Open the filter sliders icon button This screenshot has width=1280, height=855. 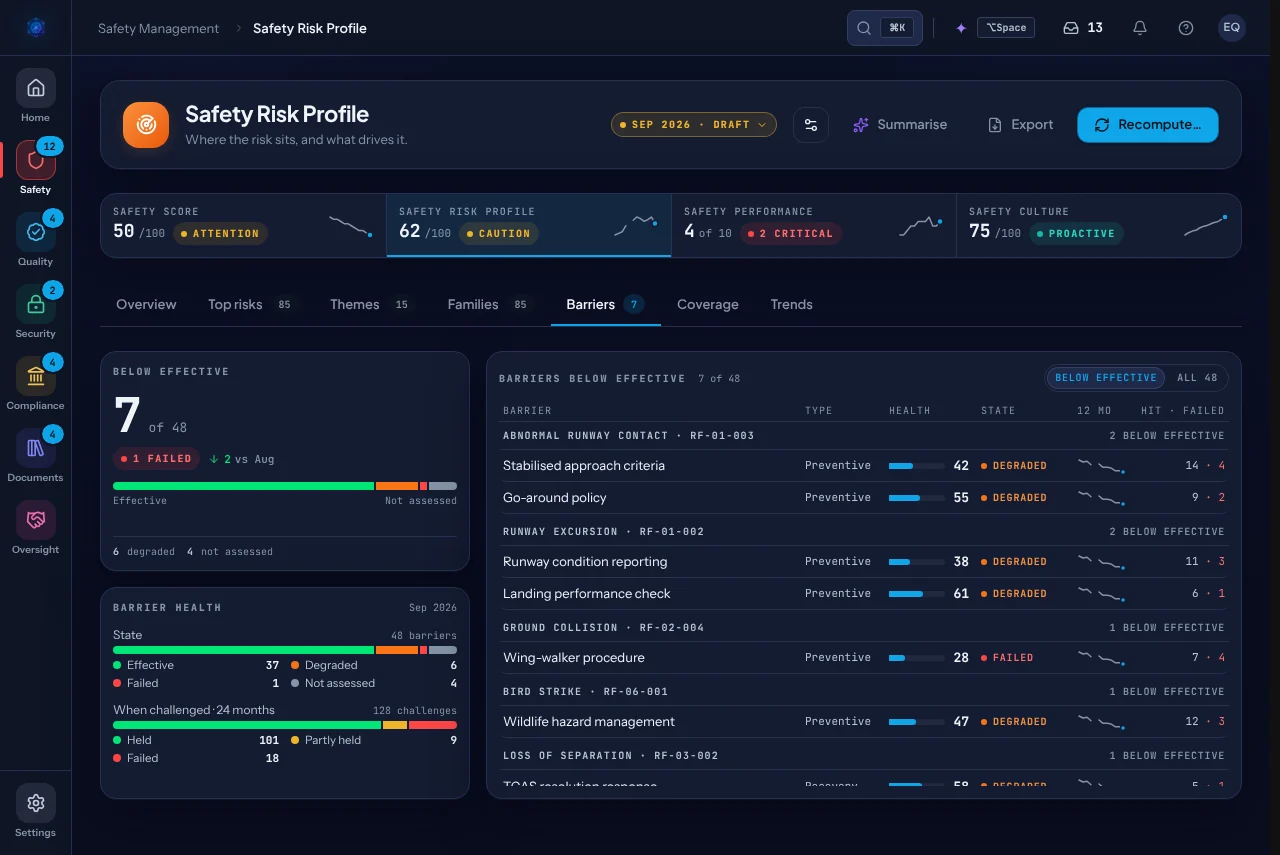811,125
